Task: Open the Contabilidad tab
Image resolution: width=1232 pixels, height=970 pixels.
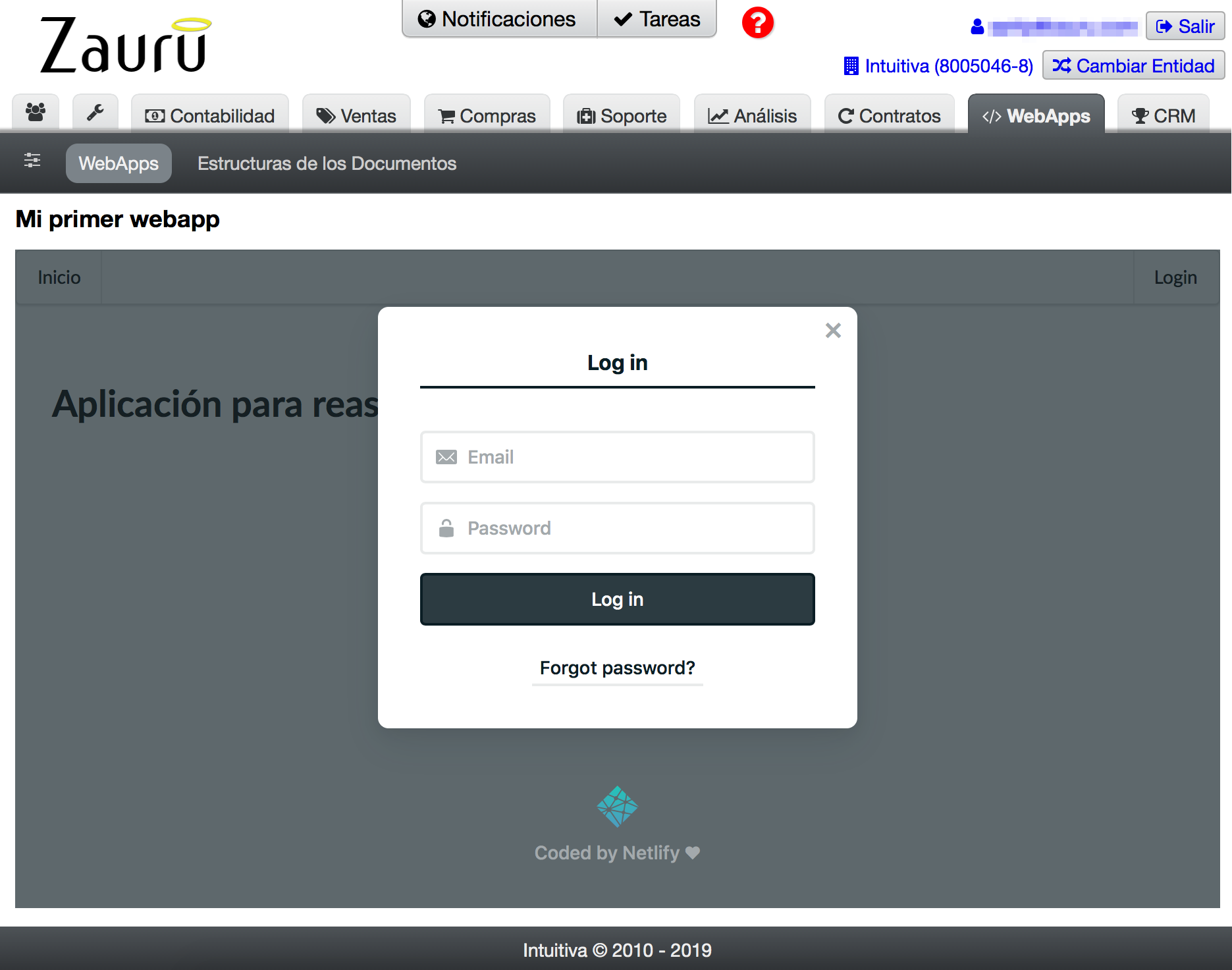Action: pos(210,115)
